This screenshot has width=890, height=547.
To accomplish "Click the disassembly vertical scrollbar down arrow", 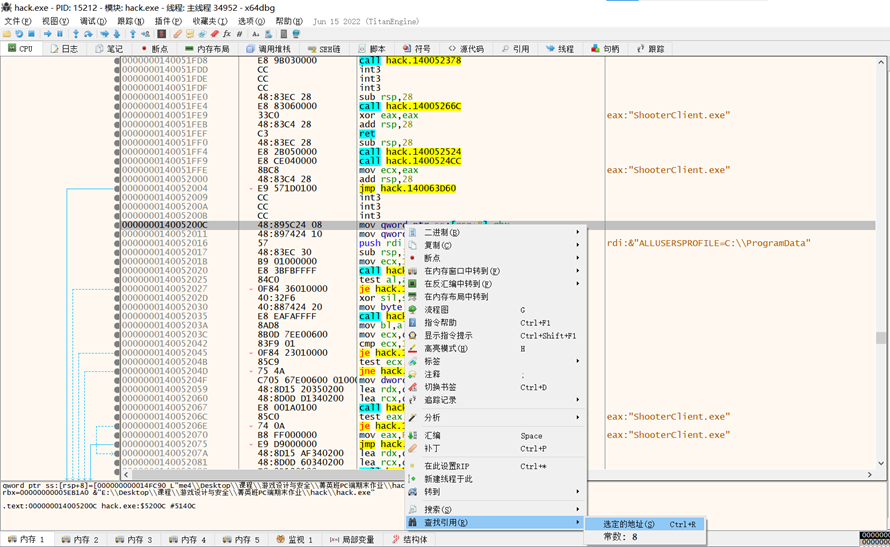I will [x=881, y=463].
